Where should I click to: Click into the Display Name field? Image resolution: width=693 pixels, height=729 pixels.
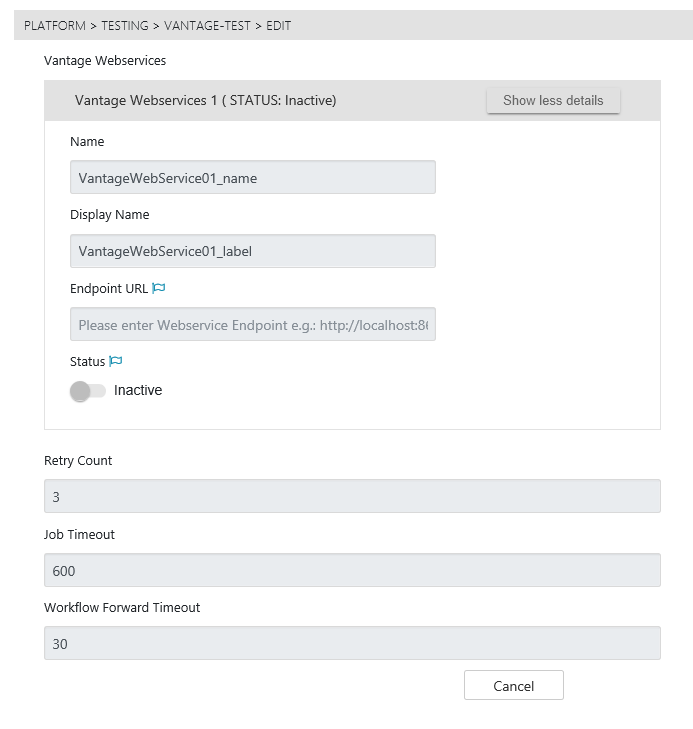point(252,251)
